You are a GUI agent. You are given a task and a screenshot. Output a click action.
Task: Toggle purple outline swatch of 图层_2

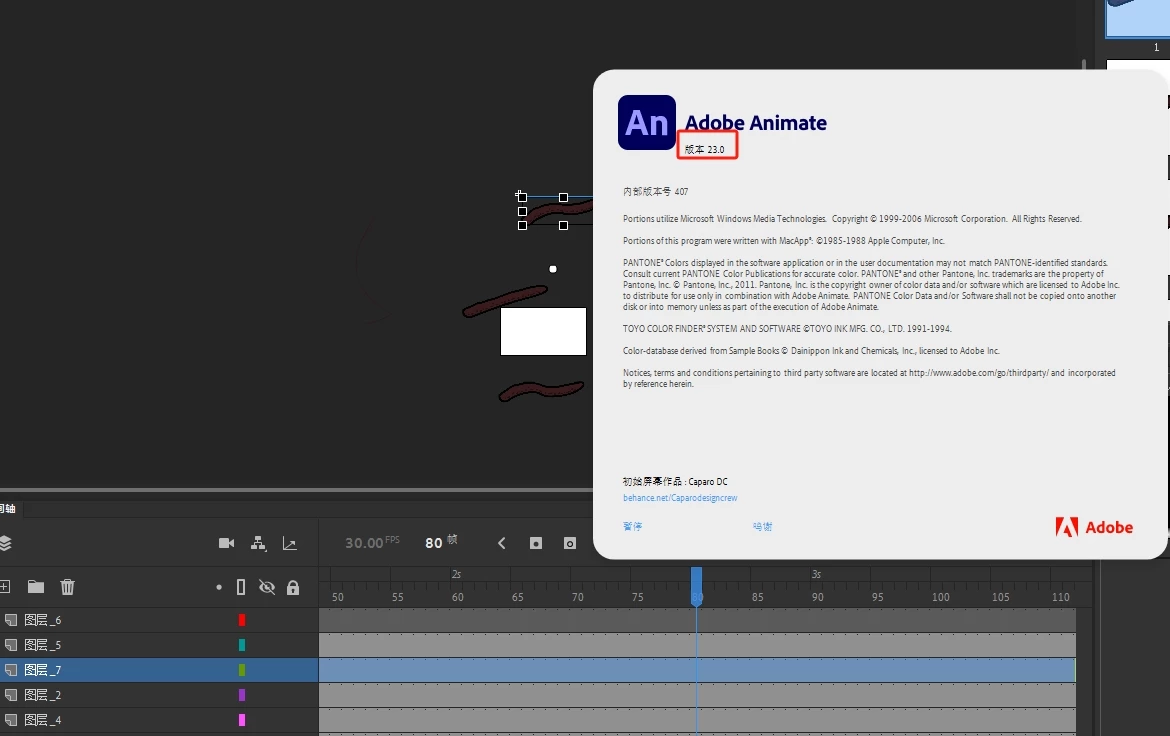[242, 695]
